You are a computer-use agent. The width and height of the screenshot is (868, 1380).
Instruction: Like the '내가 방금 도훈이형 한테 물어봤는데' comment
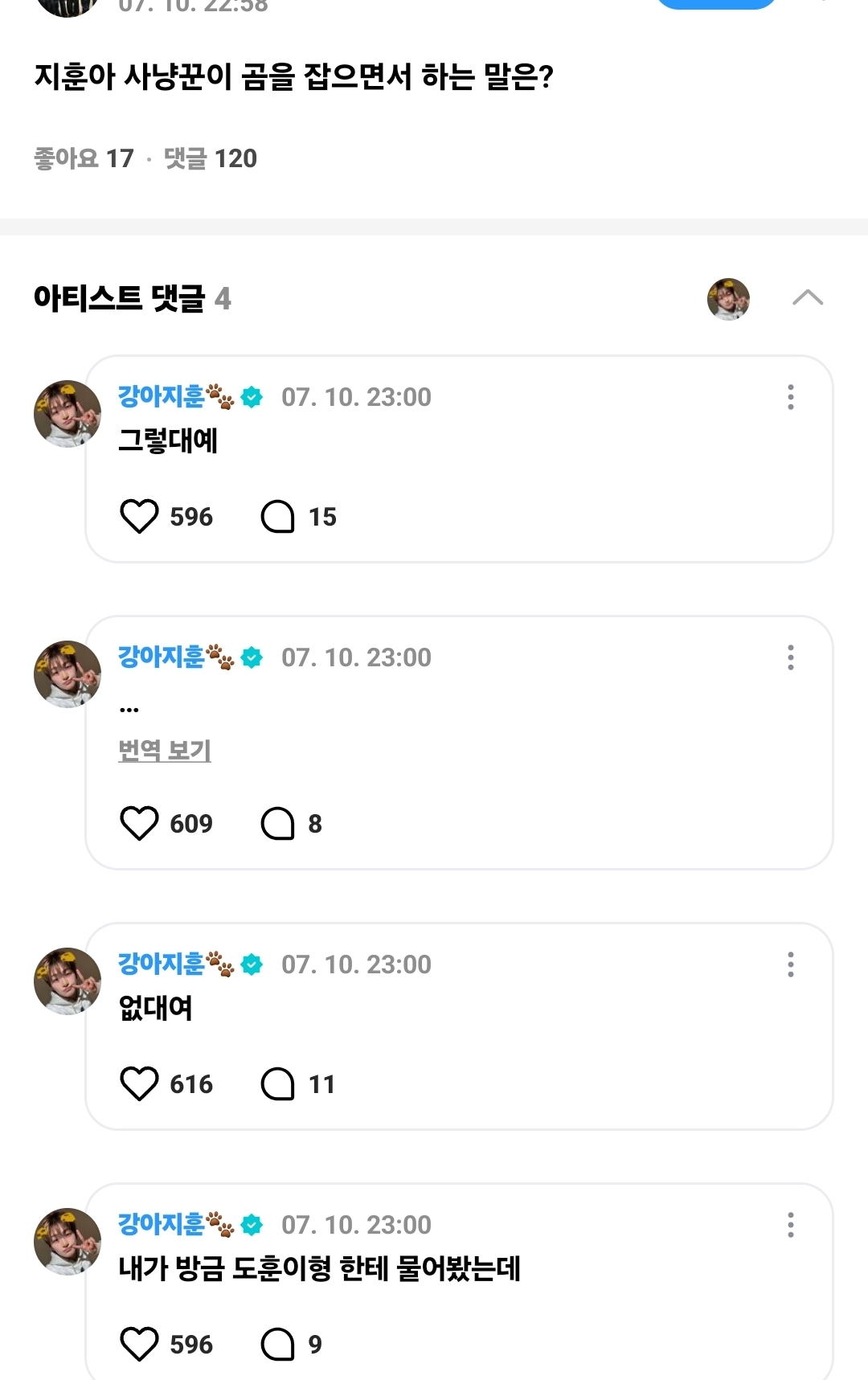pos(139,1345)
